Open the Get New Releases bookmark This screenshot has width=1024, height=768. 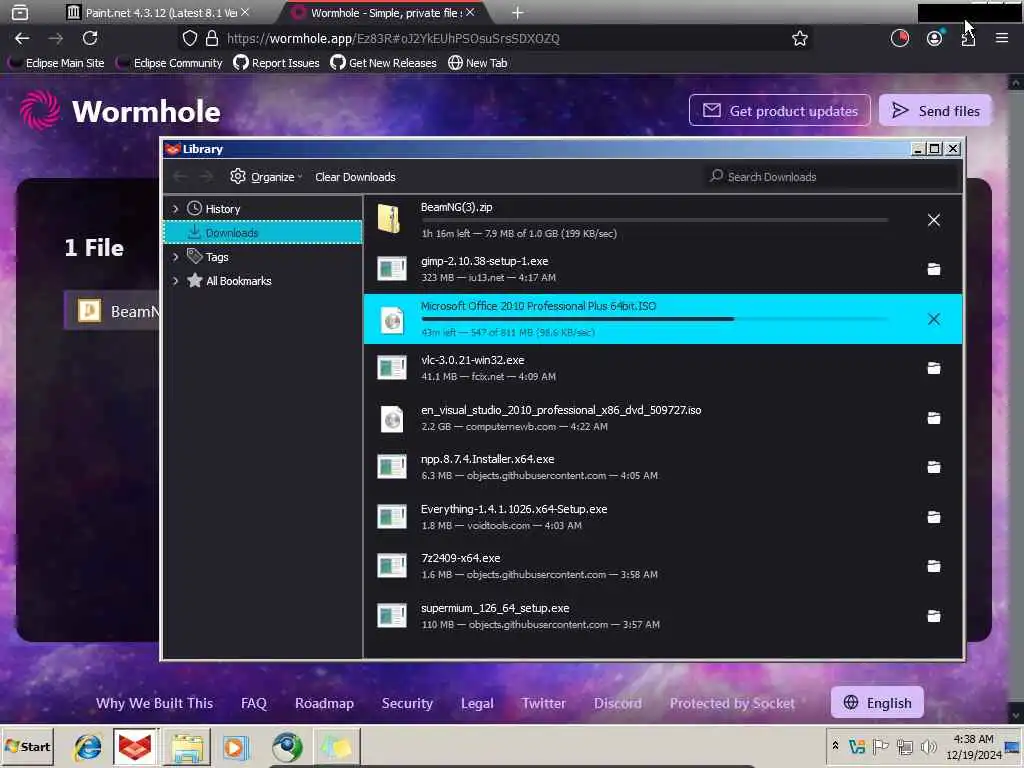383,63
